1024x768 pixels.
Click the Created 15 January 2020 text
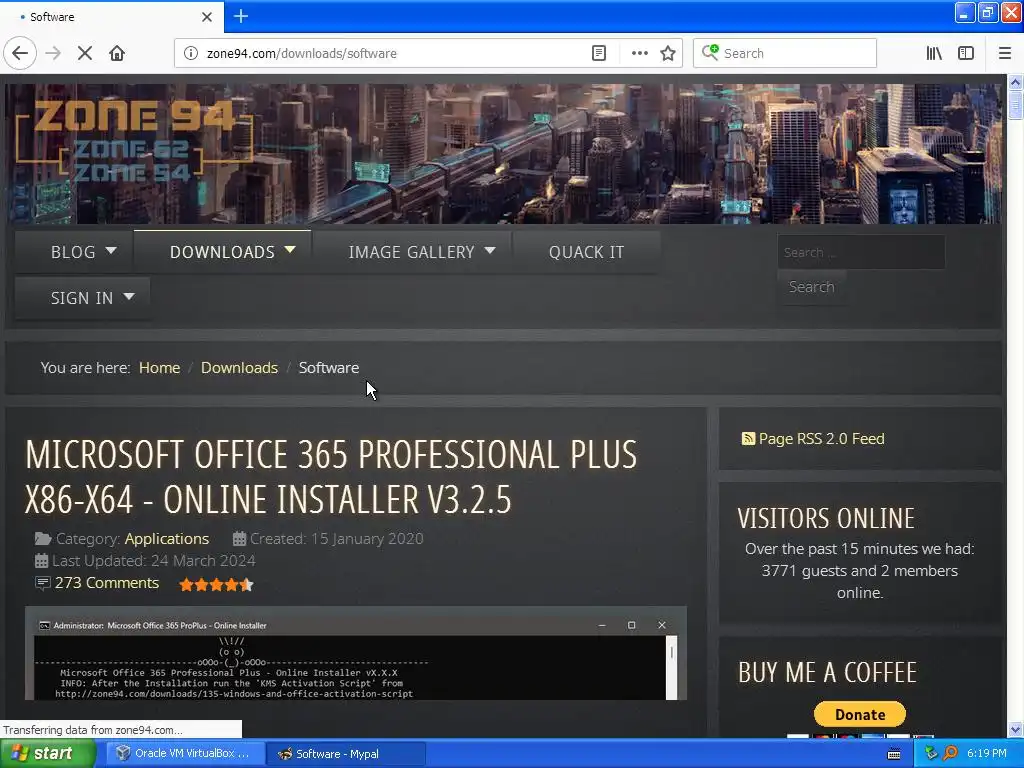(336, 539)
